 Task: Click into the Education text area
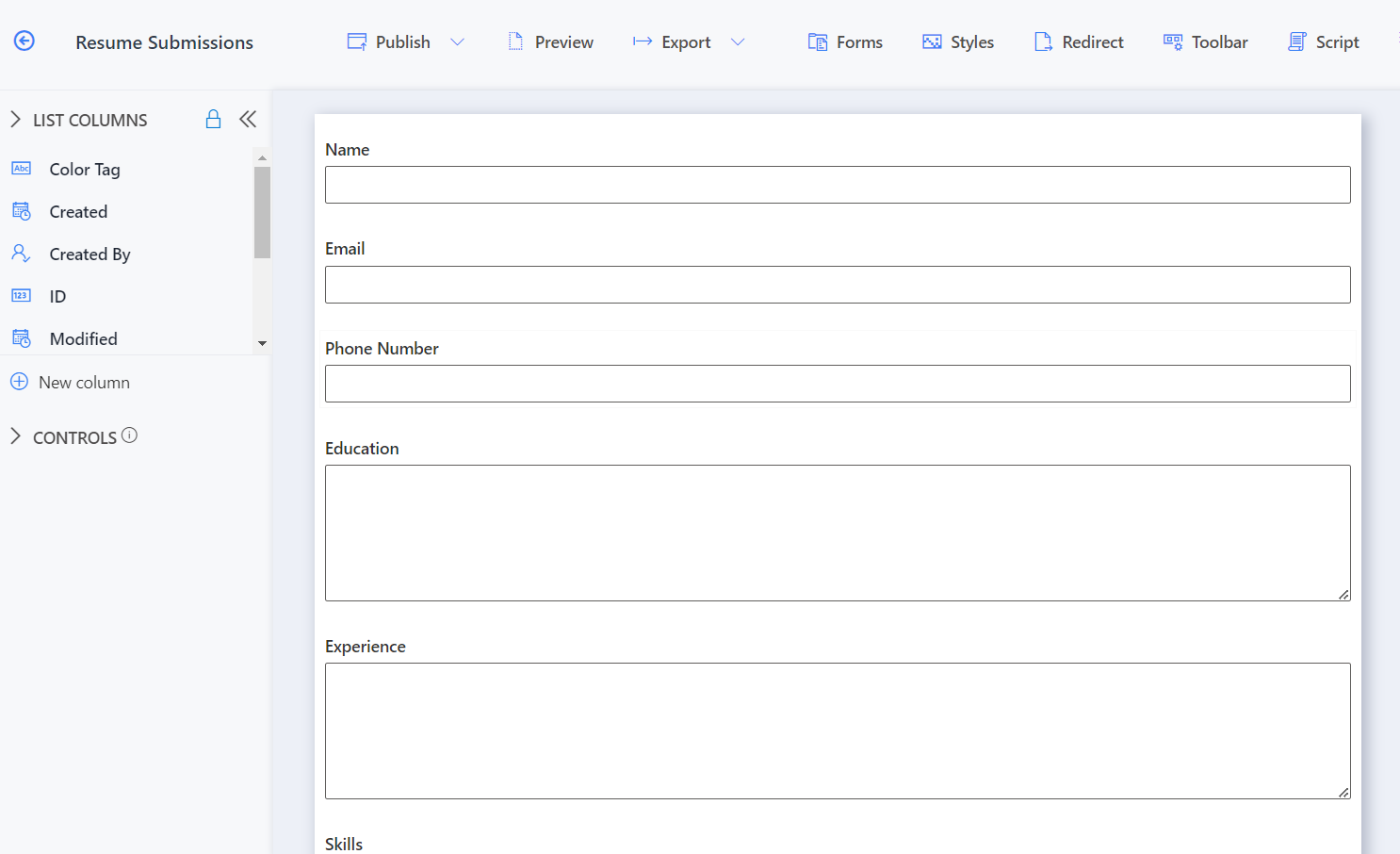point(838,533)
